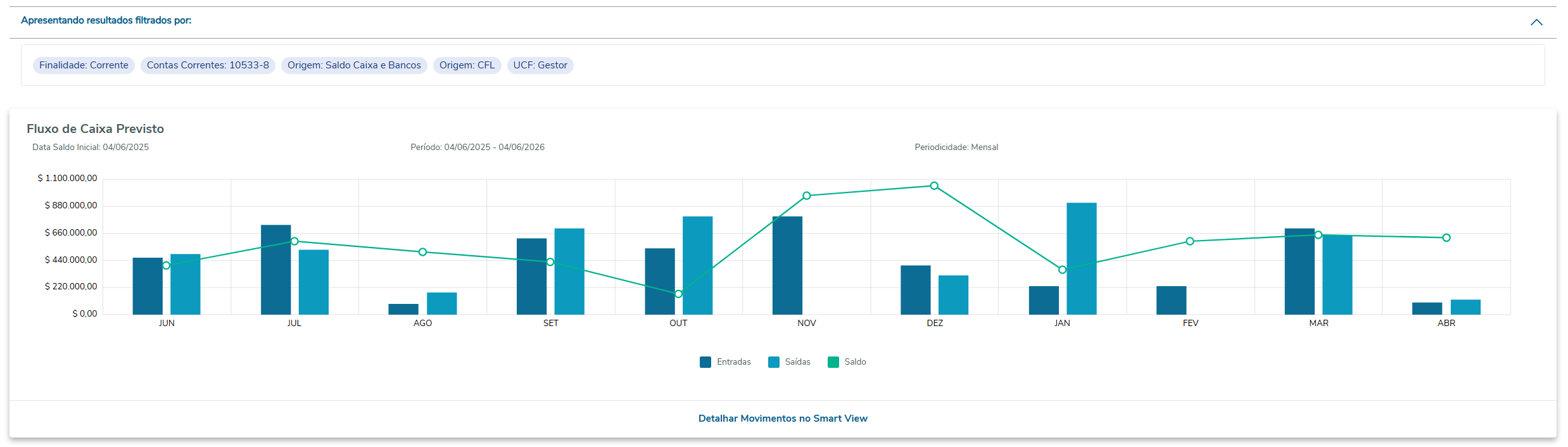Click the OUT Saídas bar

pyautogui.click(x=698, y=265)
